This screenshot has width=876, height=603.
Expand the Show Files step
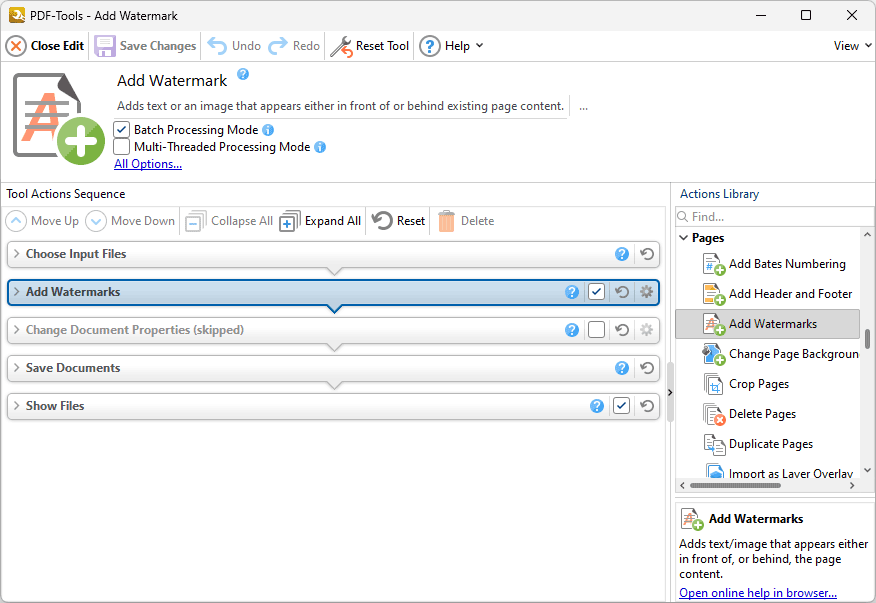coord(17,406)
